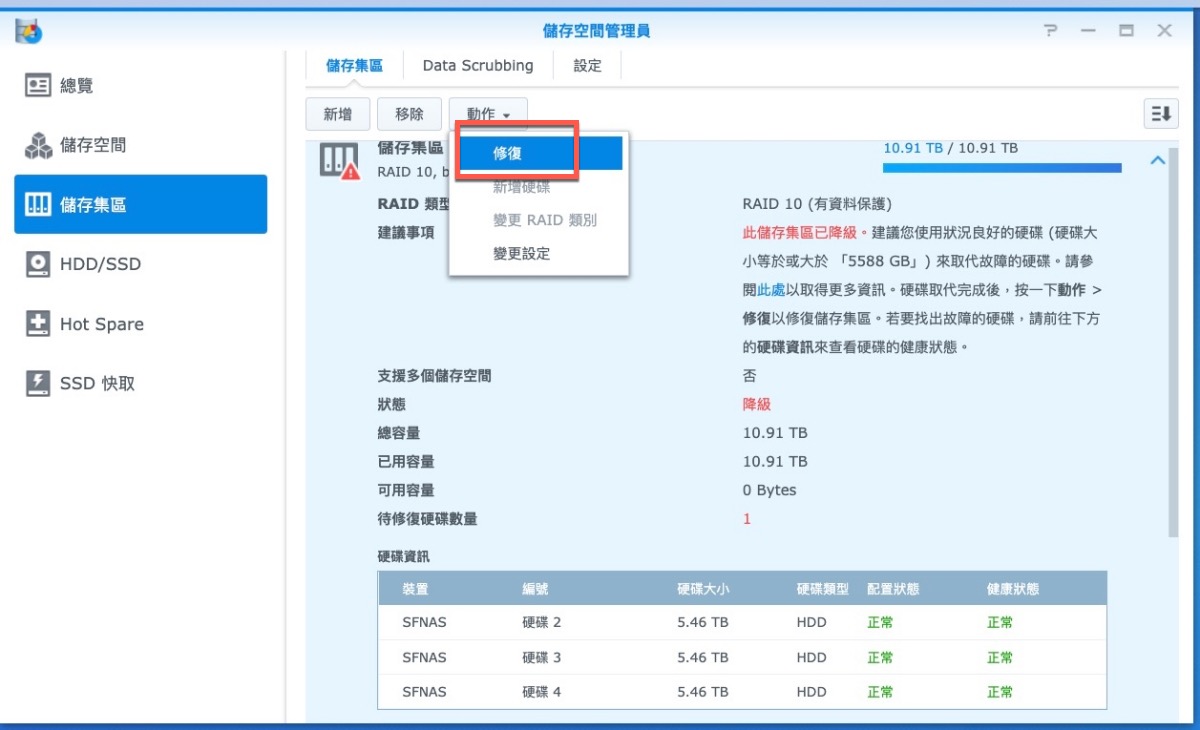Image resolution: width=1200 pixels, height=730 pixels.
Task: Open HDD/SSD via its disk icon
Action: (x=38, y=265)
